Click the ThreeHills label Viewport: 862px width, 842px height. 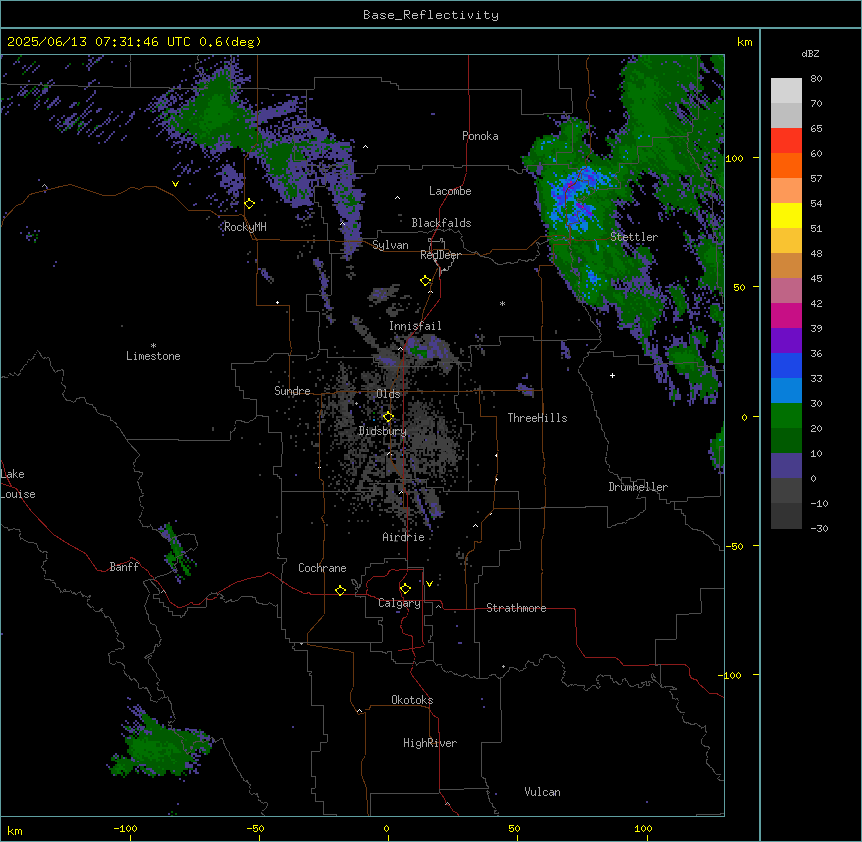pos(537,418)
